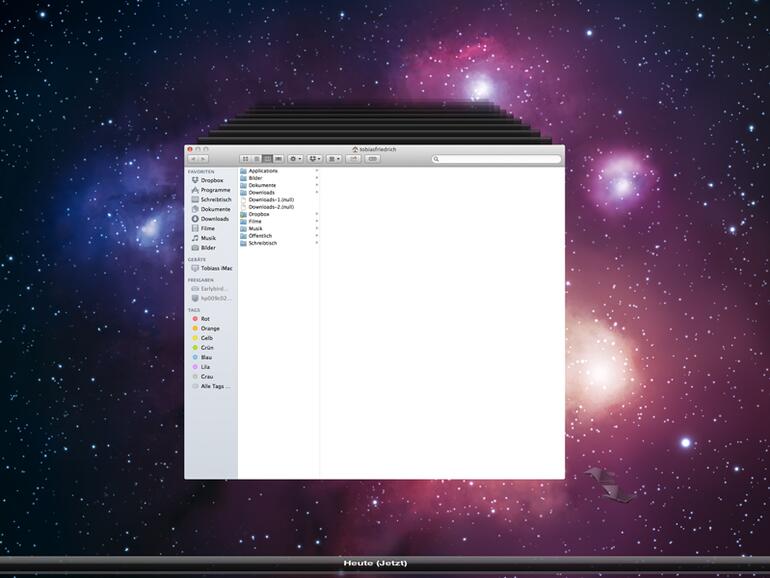Show Alle Tags in sidebar
770x578 pixels.
coord(211,386)
